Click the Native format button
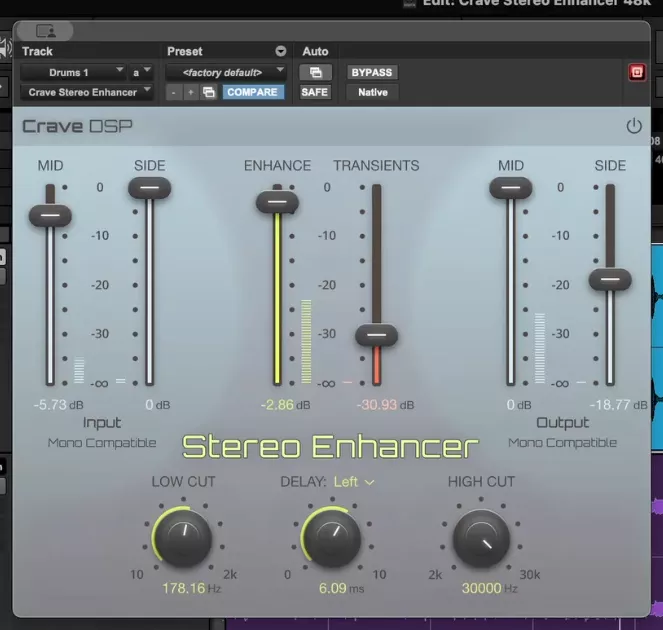This screenshot has width=663, height=630. pos(373,92)
